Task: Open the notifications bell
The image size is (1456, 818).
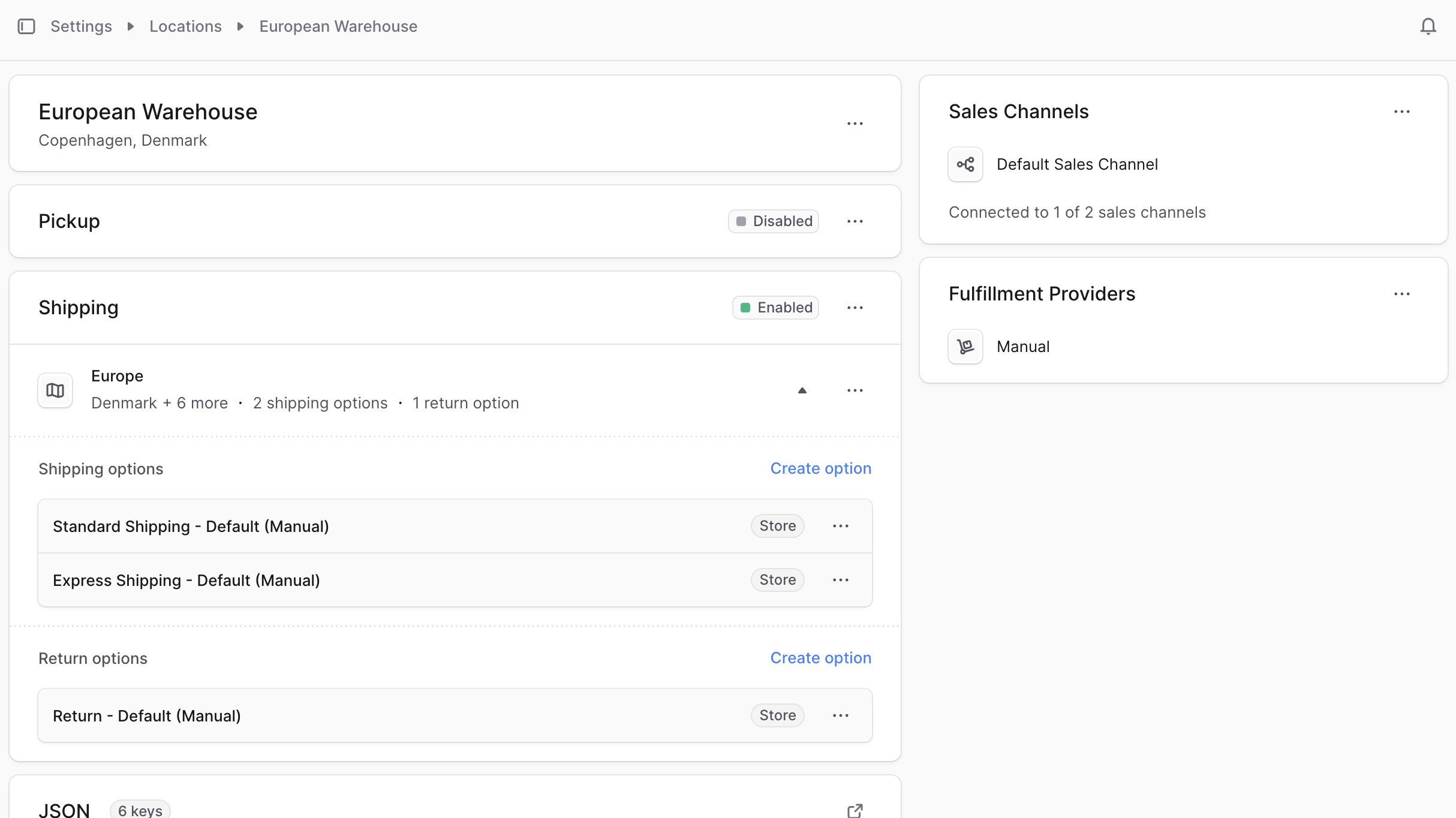Action: pyautogui.click(x=1428, y=26)
